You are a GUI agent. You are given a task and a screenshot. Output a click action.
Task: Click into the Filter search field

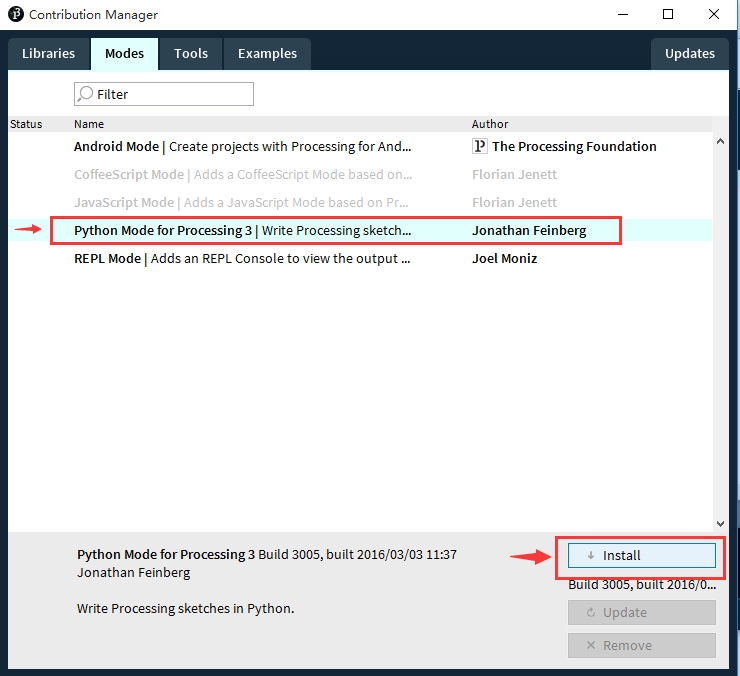[x=164, y=94]
